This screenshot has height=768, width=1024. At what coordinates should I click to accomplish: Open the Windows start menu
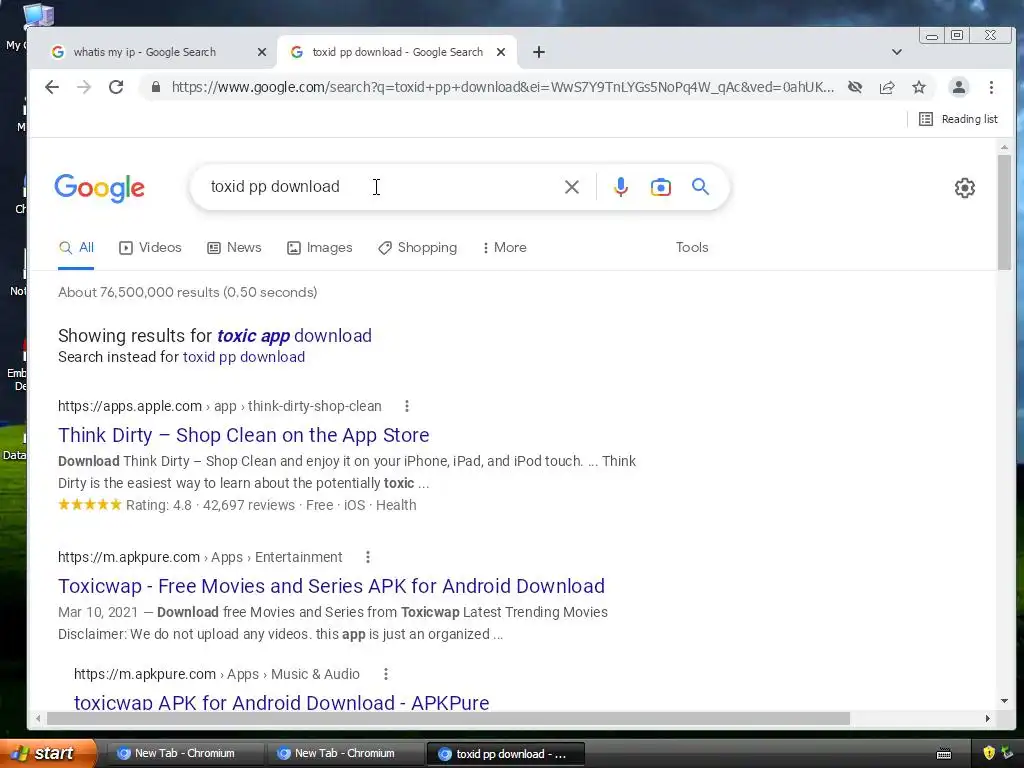click(x=48, y=754)
